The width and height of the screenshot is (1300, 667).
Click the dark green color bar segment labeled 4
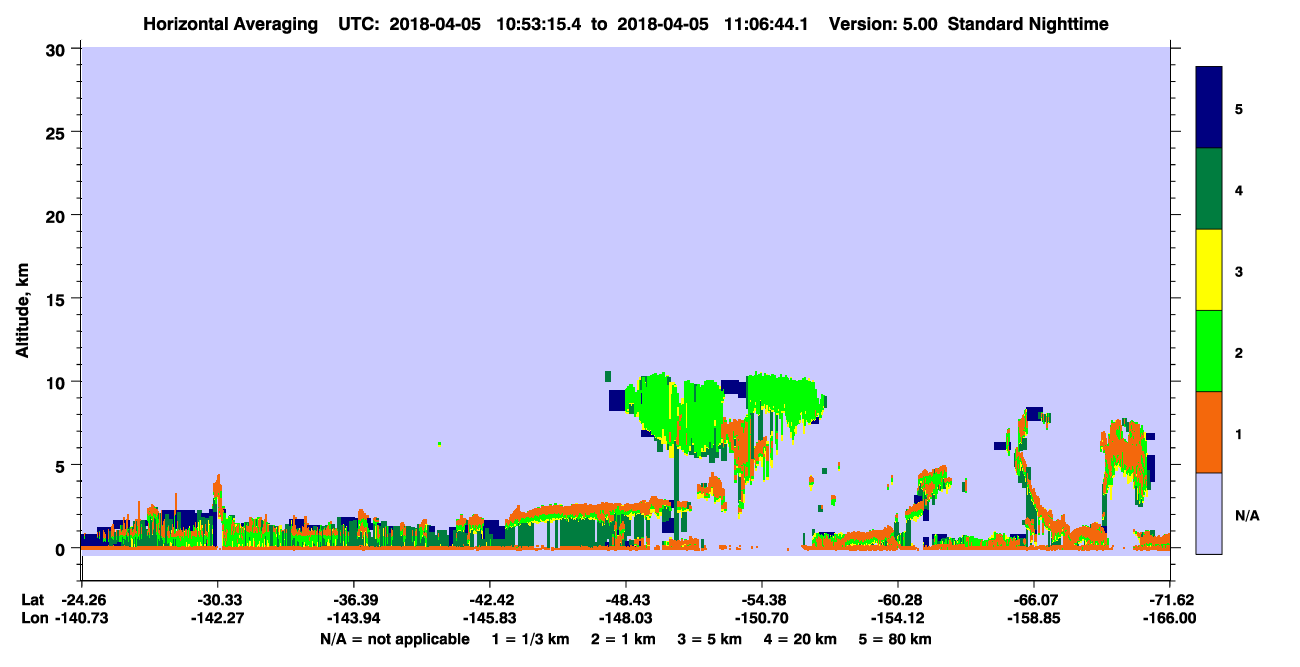click(x=1209, y=189)
